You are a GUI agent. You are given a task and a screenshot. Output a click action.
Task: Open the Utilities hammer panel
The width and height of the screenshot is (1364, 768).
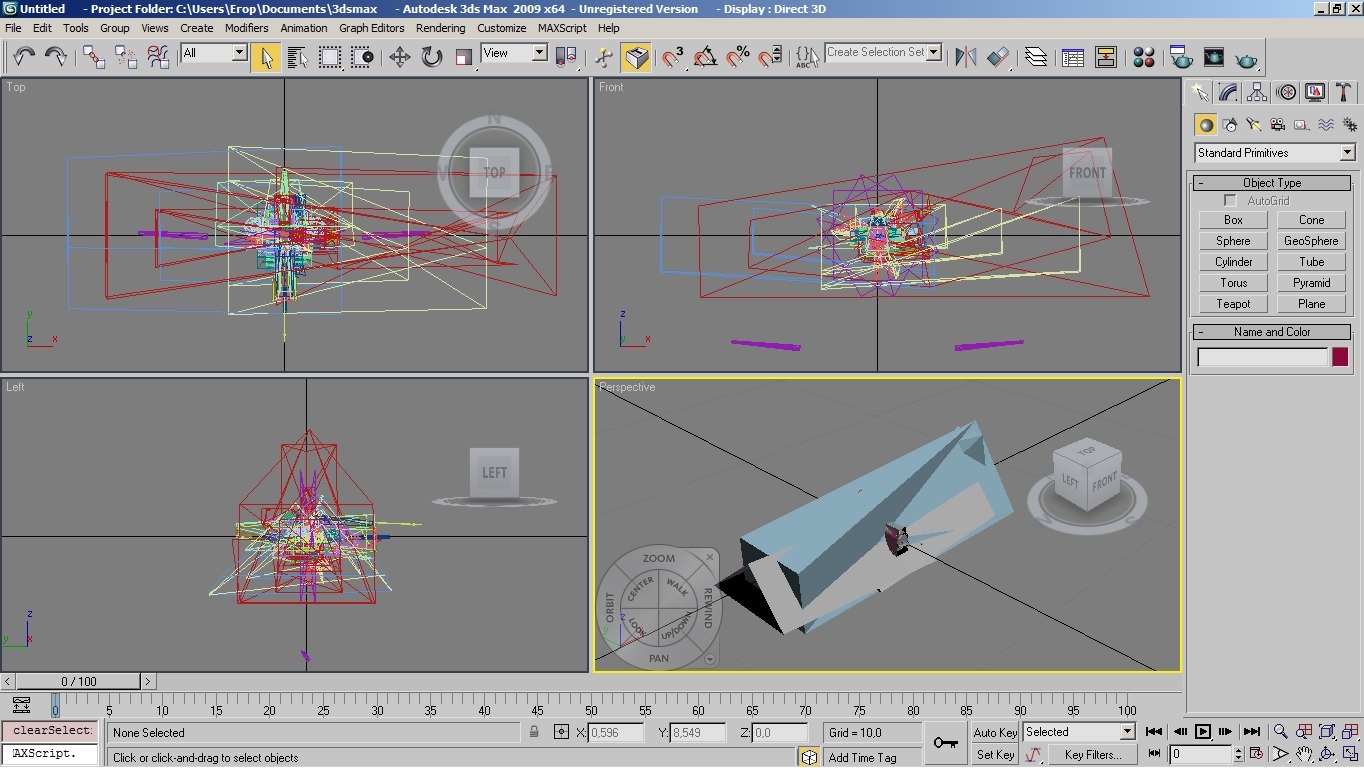(x=1344, y=93)
